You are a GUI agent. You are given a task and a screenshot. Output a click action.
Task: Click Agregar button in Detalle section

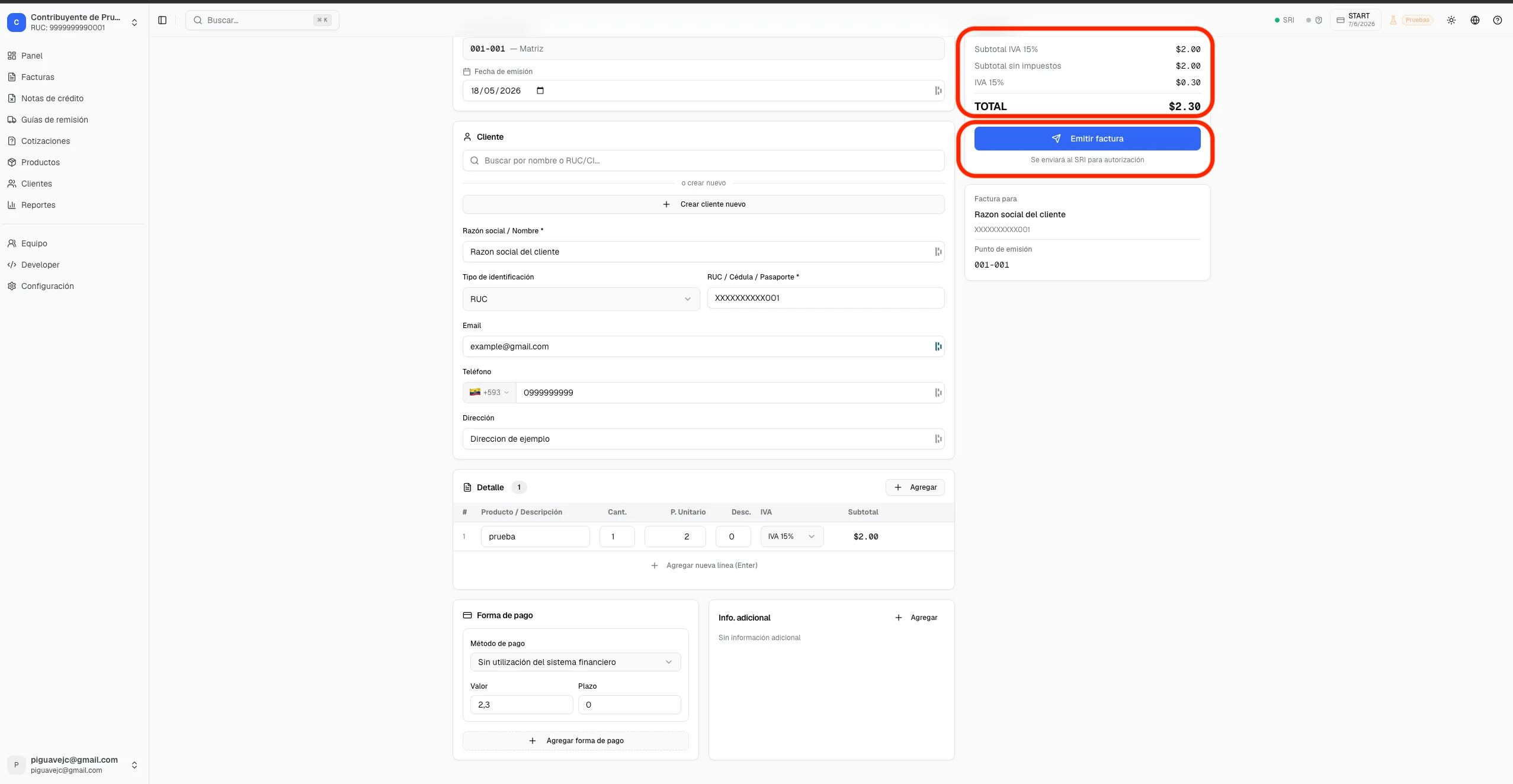[x=915, y=487]
